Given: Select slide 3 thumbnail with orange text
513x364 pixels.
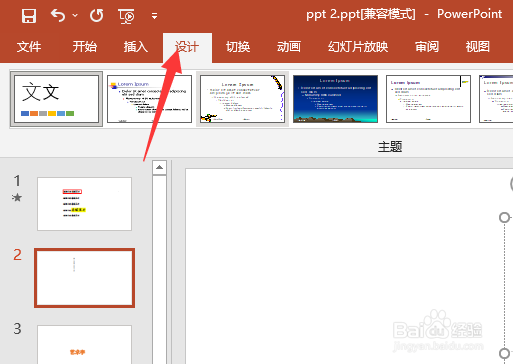Looking at the screenshot, I should tap(84, 345).
